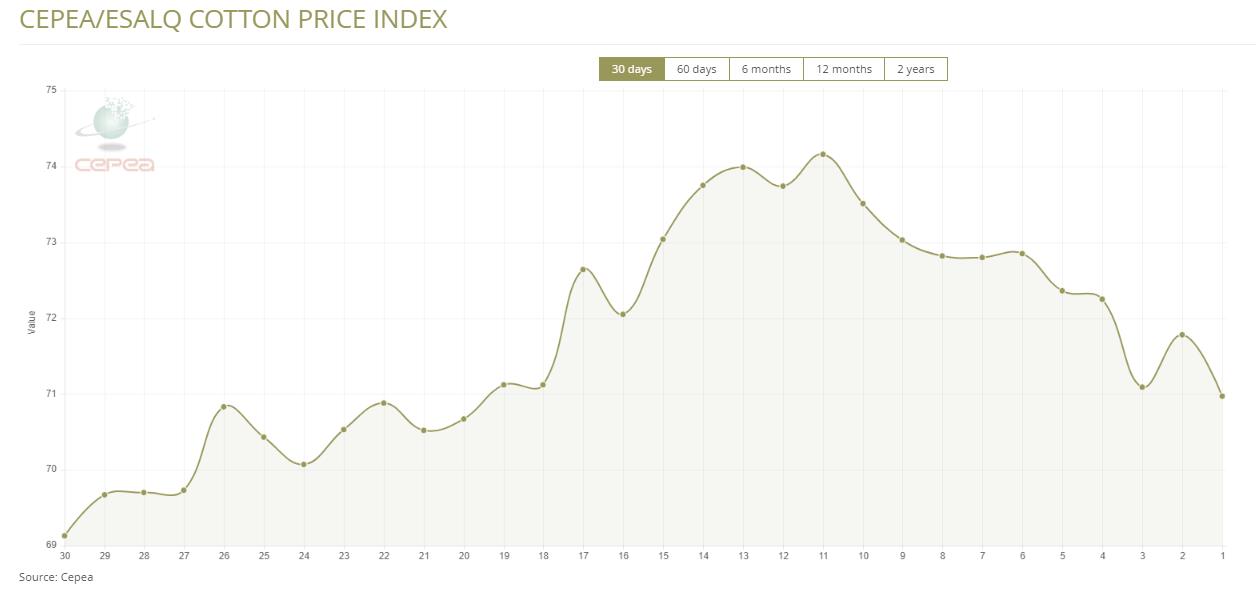This screenshot has width=1256, height=593.
Task: Click the day 16 data point
Action: point(623,314)
